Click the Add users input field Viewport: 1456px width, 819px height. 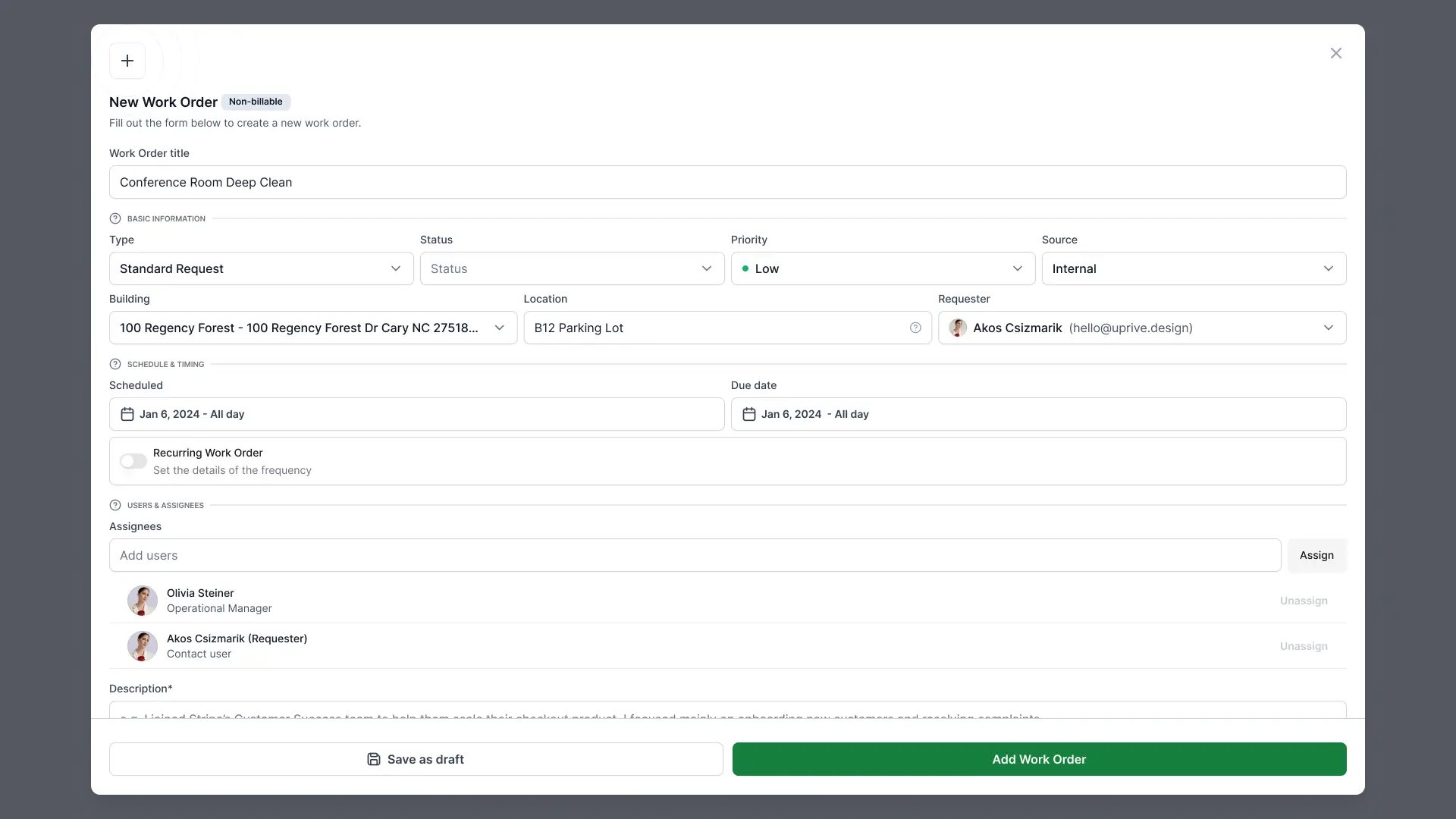point(695,555)
